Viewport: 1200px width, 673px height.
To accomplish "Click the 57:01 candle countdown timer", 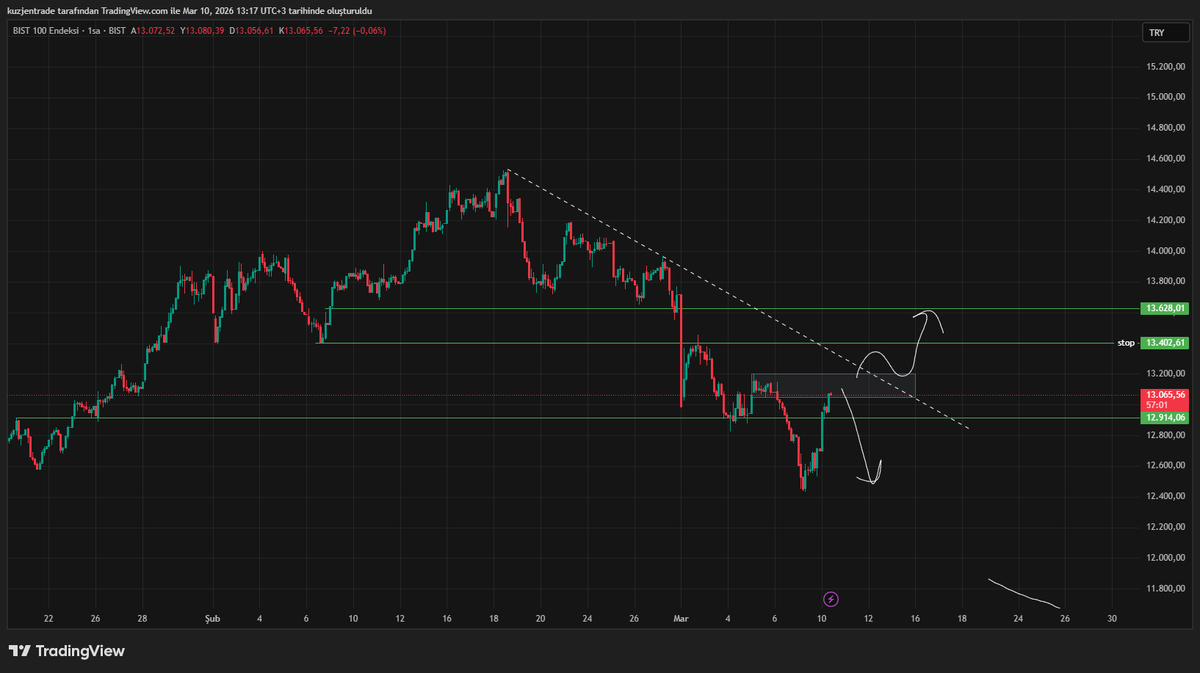I will tap(1155, 405).
